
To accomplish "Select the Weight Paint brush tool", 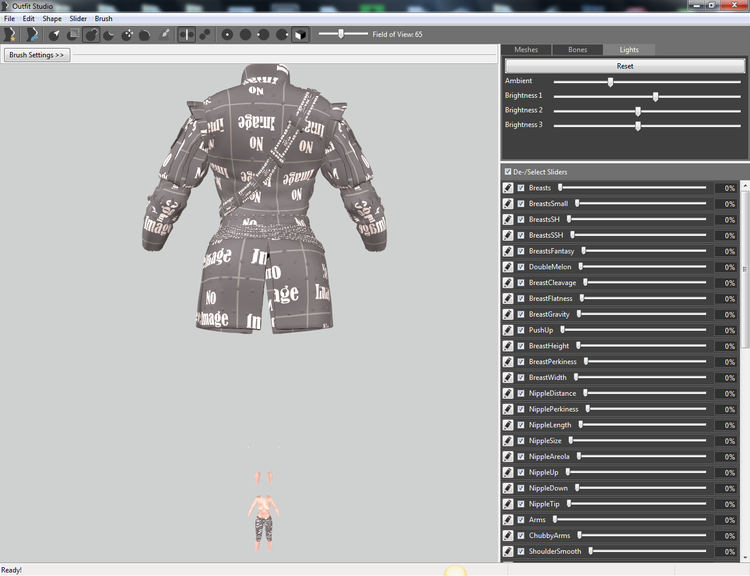I will 164,34.
